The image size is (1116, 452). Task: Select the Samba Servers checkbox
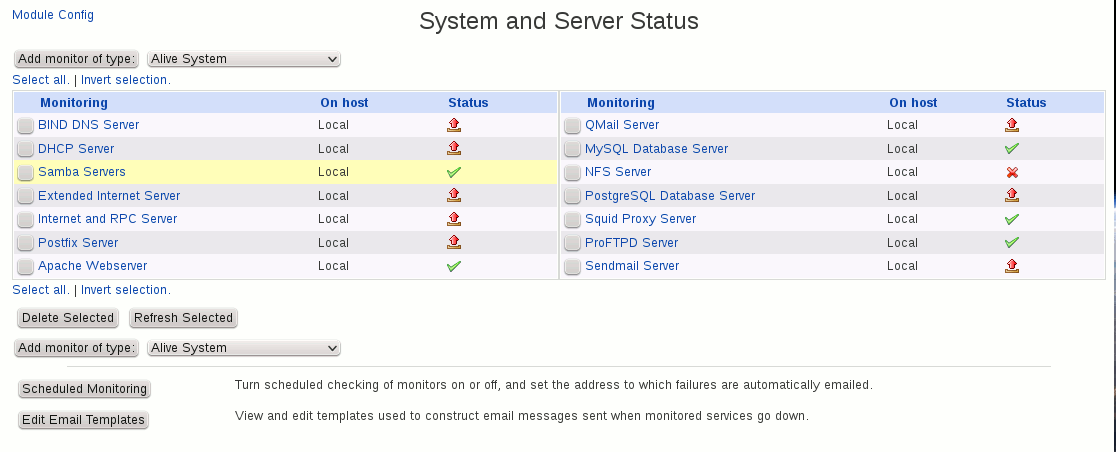pos(26,173)
